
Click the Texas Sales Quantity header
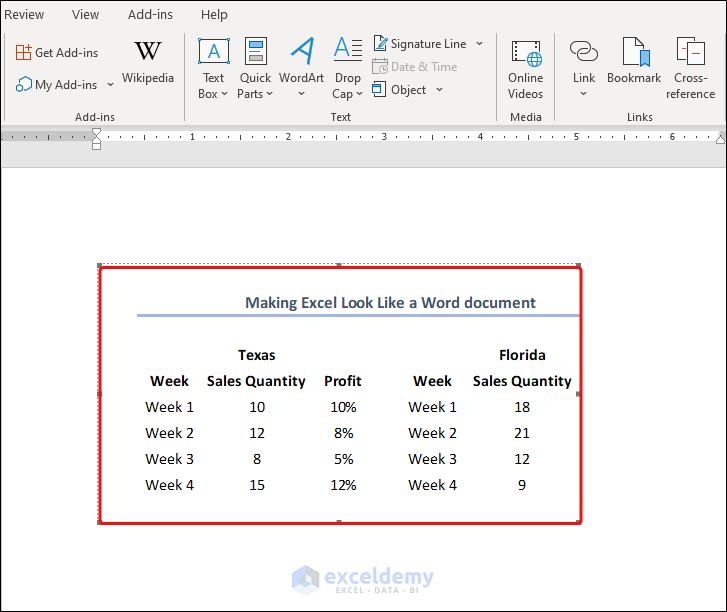click(x=256, y=381)
